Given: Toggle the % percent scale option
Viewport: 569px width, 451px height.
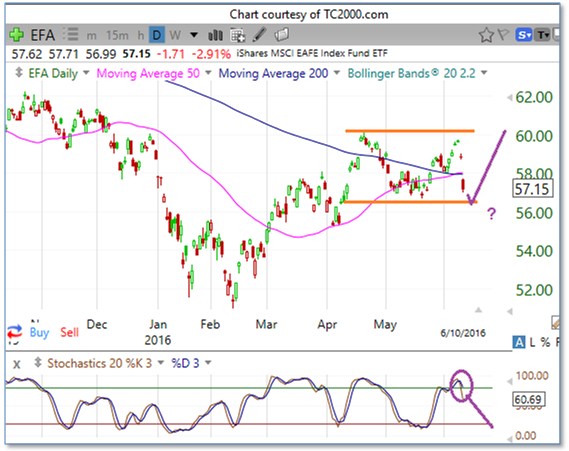Looking at the screenshot, I should click(x=545, y=342).
